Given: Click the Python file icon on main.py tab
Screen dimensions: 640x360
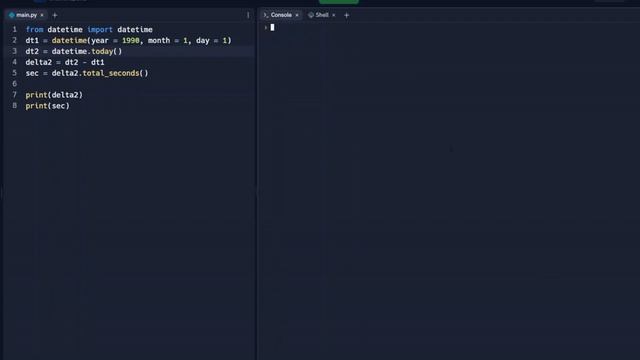Looking at the screenshot, I should pos(11,15).
